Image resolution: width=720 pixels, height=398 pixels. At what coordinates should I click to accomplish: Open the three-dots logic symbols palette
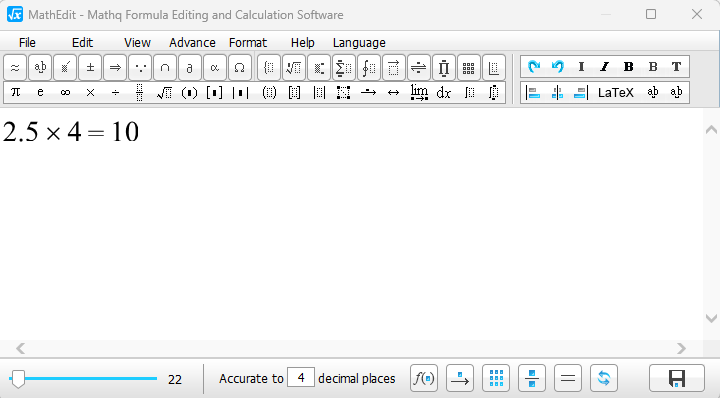(x=140, y=68)
